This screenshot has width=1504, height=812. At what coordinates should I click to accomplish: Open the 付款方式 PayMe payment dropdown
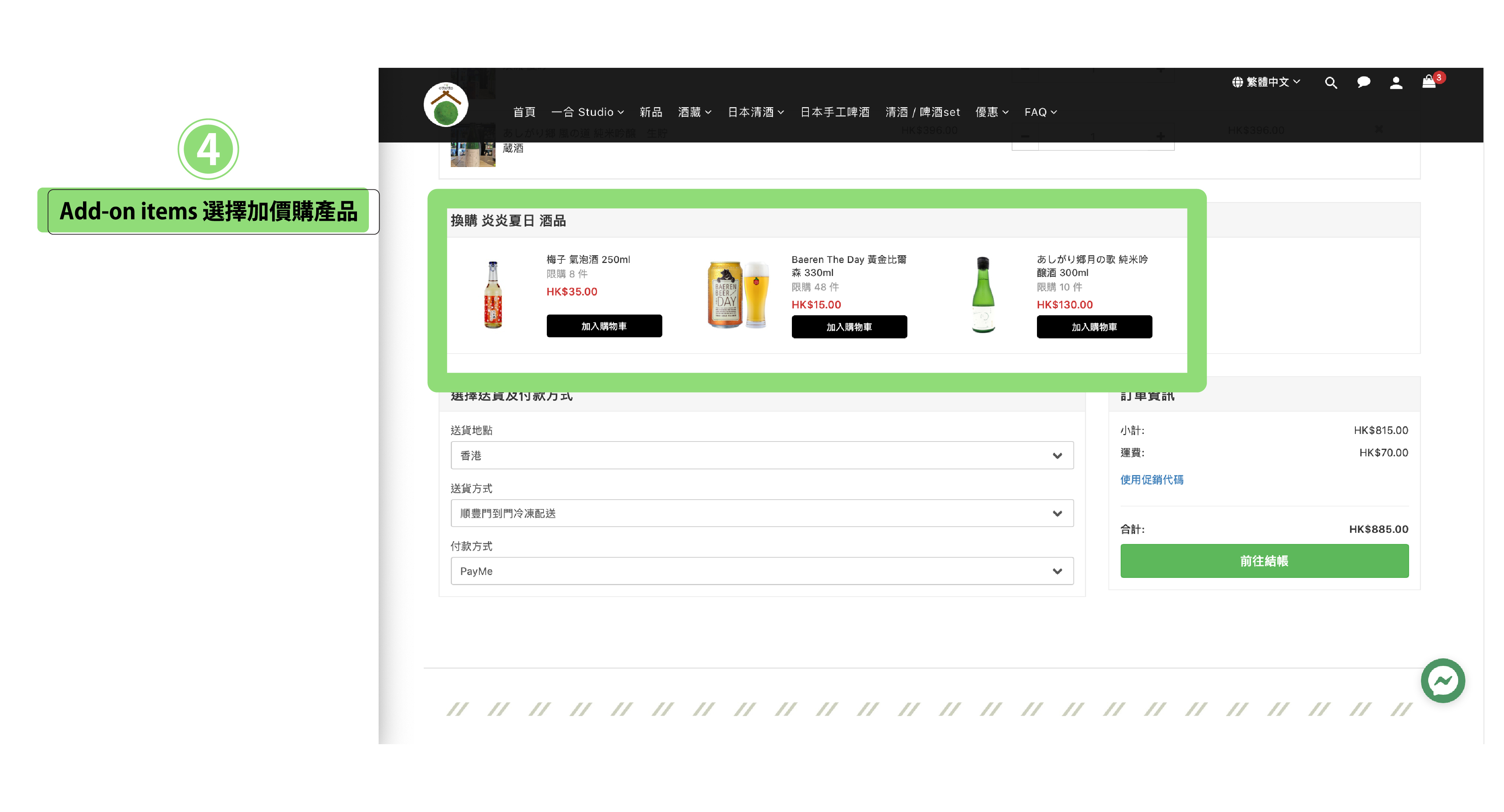tap(761, 571)
